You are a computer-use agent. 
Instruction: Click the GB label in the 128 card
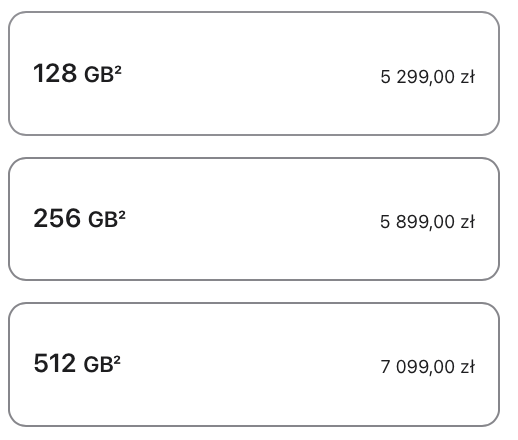(99, 75)
